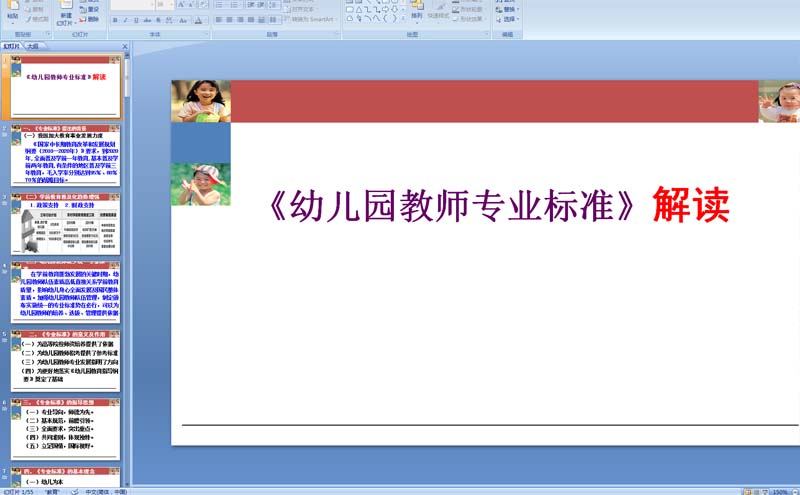This screenshot has width=800, height=495.
Task: Switch to the Slides tab in the left pane
Action: (x=12, y=46)
